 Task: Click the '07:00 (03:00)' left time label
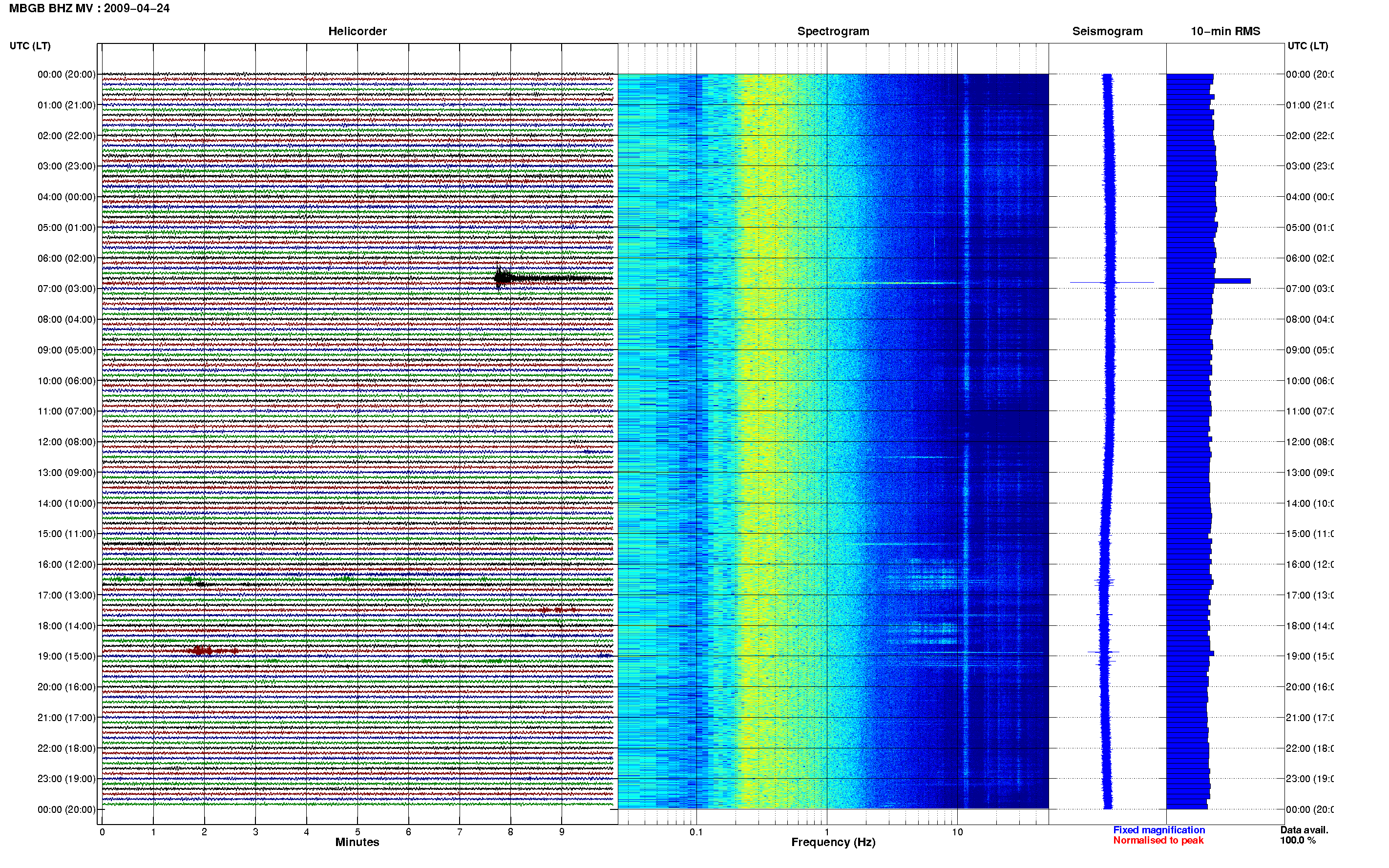tap(66, 289)
